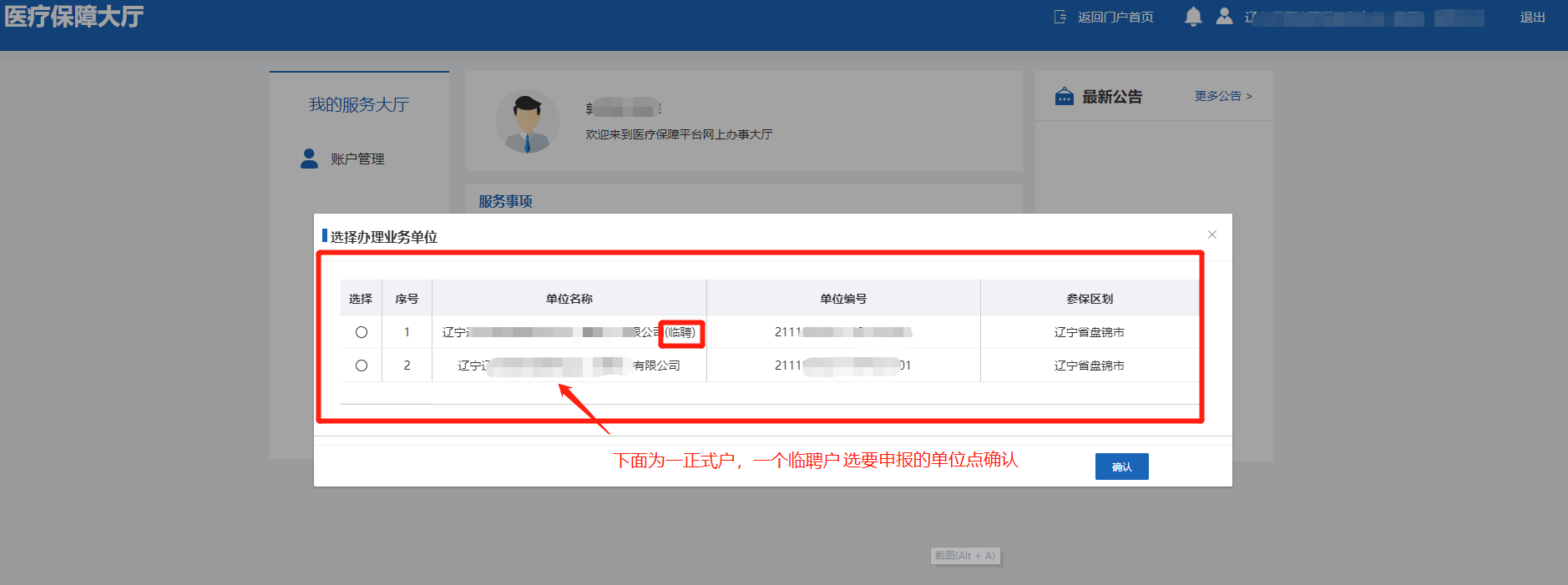Viewport: 1568px width, 585px height.
Task: Click 辽宁省盘锦市 in row 1
Action: click(1090, 332)
